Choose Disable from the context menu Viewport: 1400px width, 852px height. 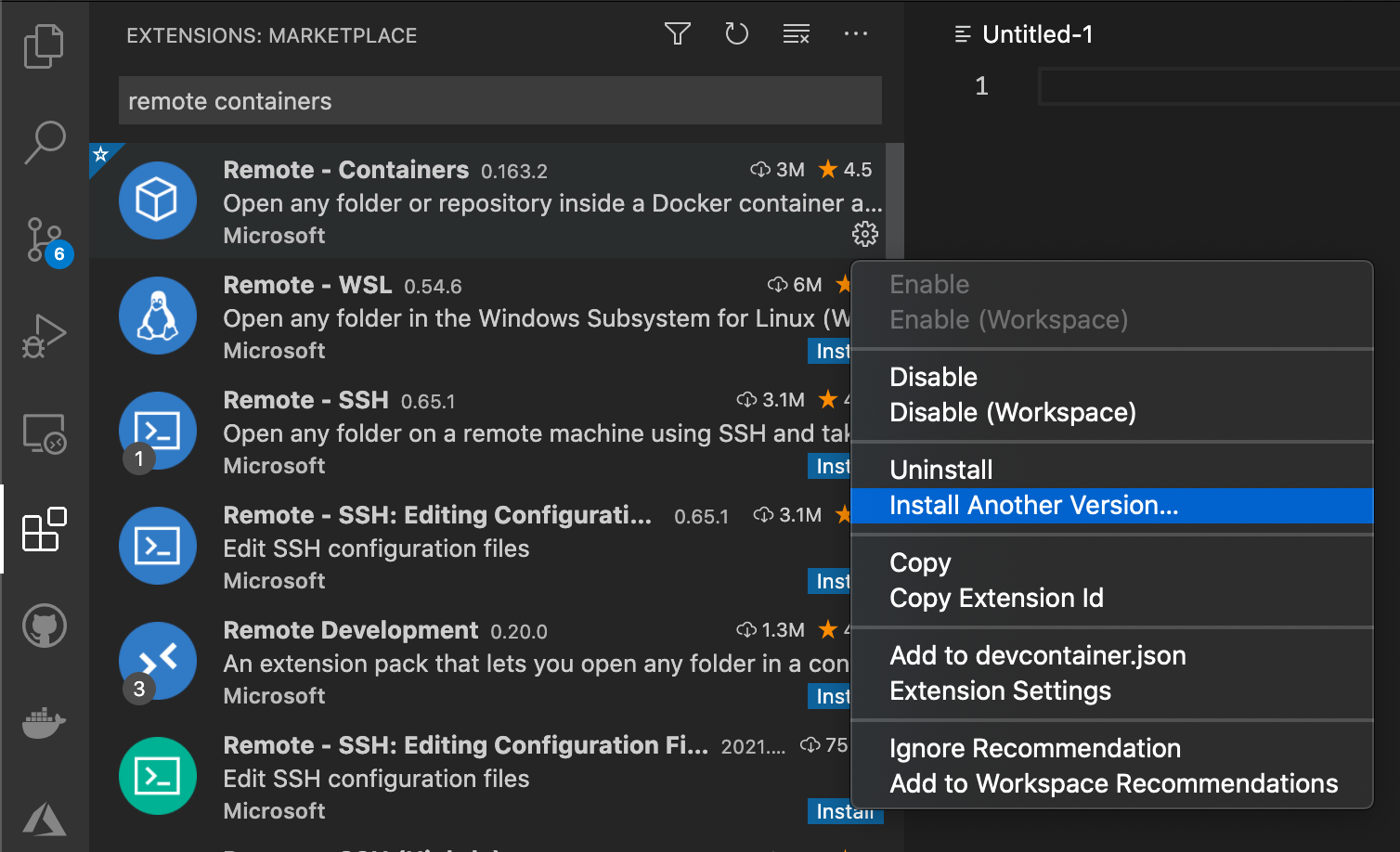[1111, 377]
